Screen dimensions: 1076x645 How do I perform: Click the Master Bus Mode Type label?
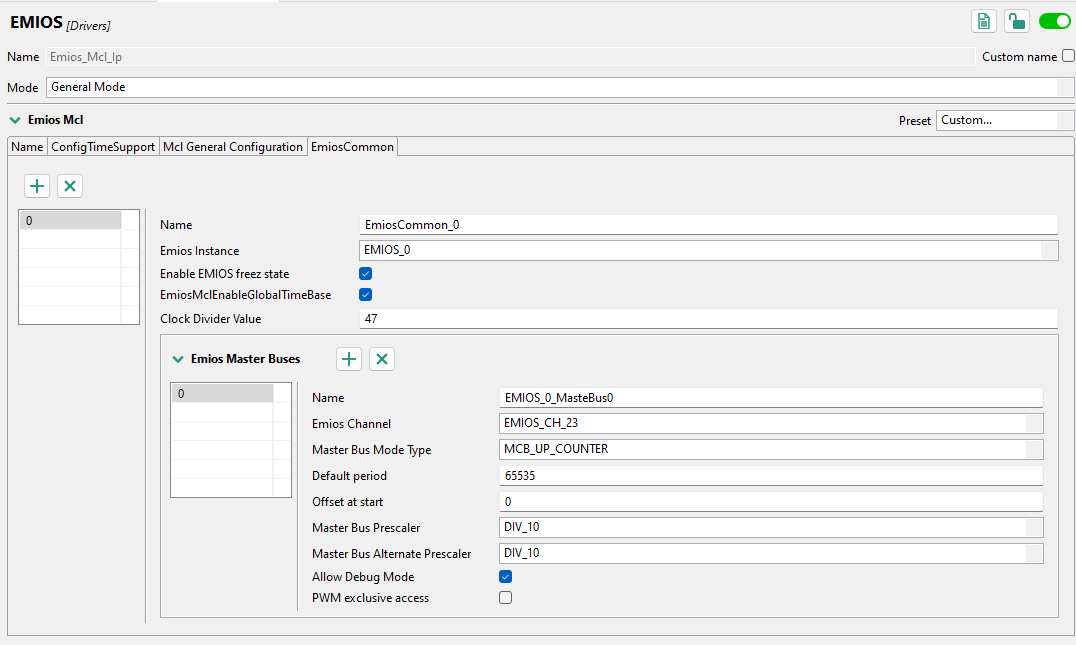(x=371, y=450)
